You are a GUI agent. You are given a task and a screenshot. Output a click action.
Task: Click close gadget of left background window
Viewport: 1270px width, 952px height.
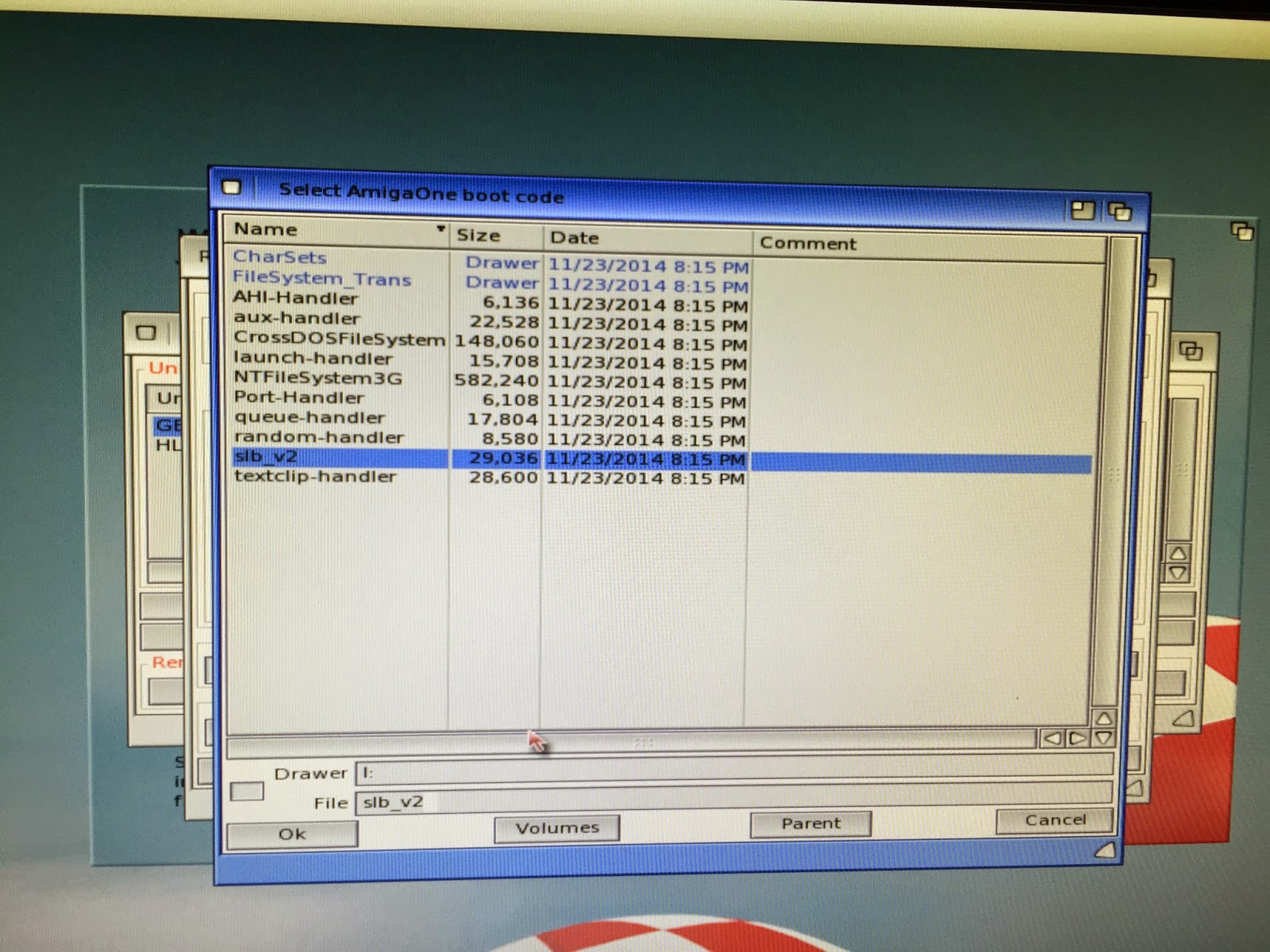146,332
